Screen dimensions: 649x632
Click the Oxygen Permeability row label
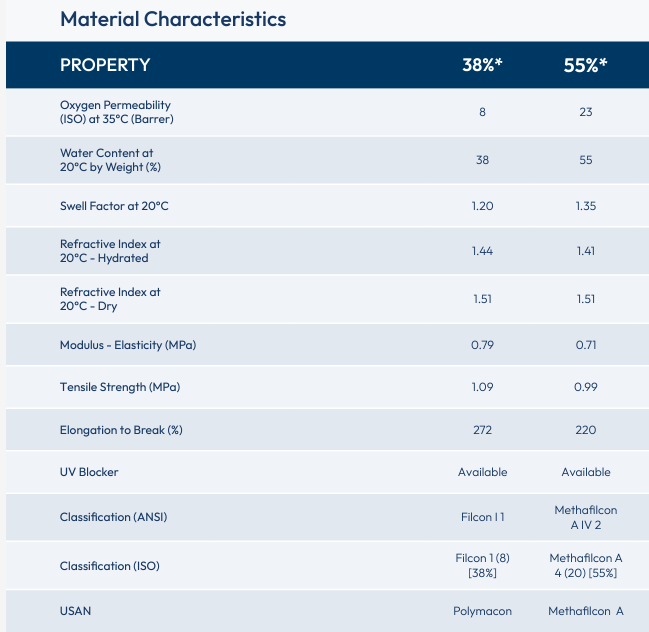(x=114, y=111)
